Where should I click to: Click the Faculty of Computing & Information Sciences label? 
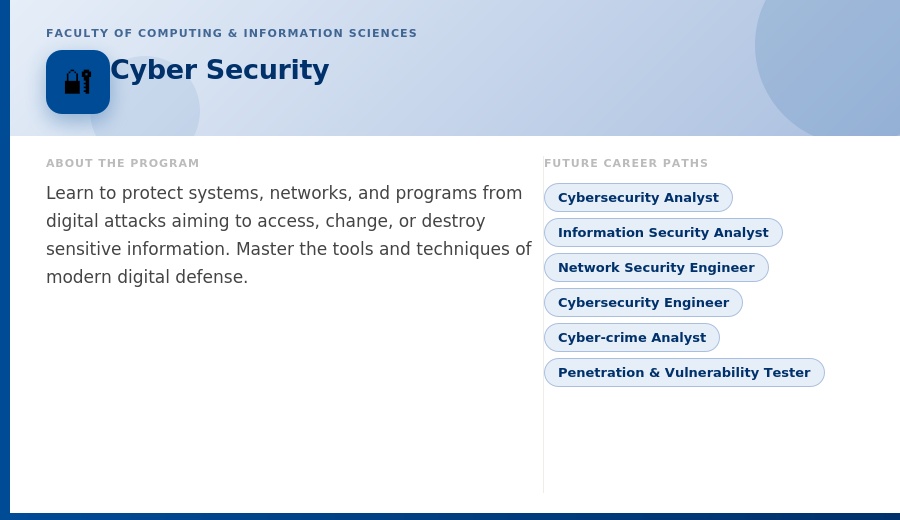pyautogui.click(x=231, y=33)
